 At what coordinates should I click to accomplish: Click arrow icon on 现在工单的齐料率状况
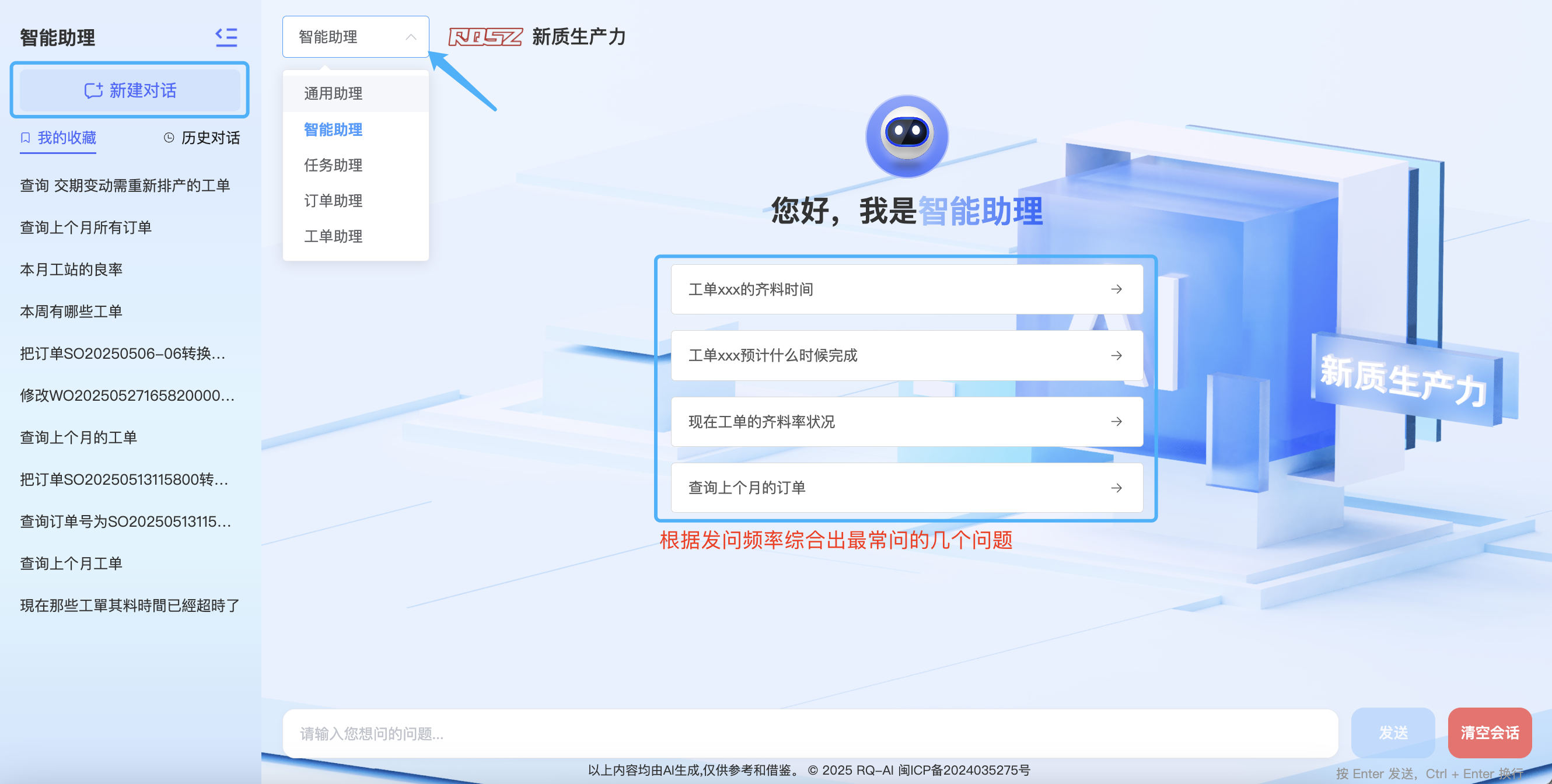click(x=1116, y=422)
